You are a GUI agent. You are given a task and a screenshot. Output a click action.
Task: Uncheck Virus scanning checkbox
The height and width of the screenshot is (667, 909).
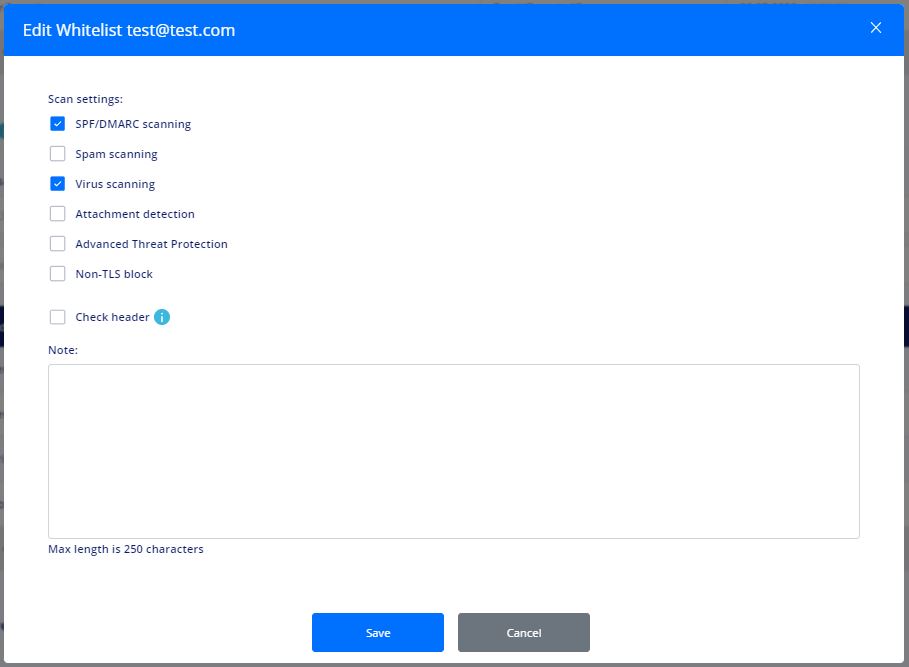(x=57, y=184)
